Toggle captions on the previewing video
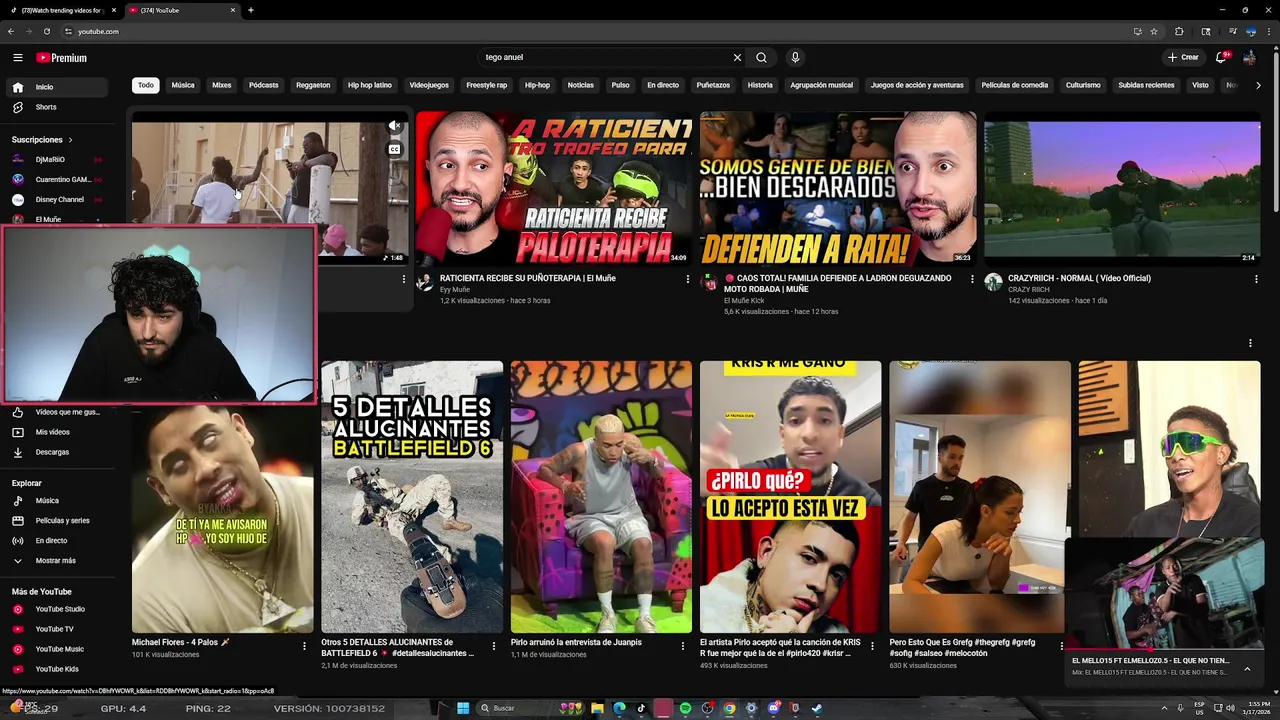1280x720 pixels. [x=394, y=150]
